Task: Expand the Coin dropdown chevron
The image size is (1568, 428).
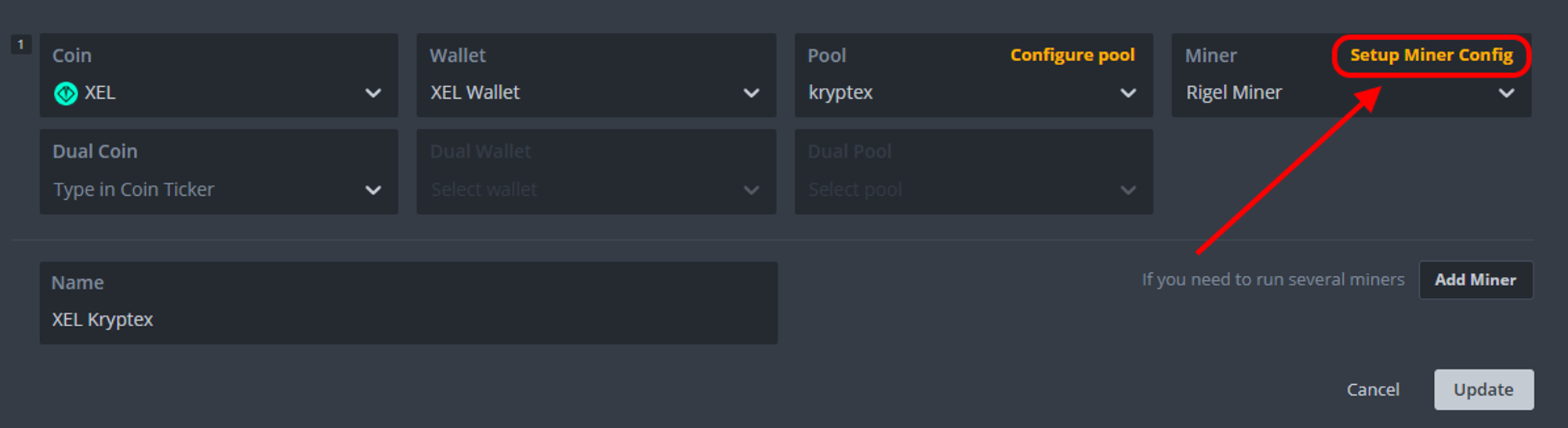Action: [373, 93]
